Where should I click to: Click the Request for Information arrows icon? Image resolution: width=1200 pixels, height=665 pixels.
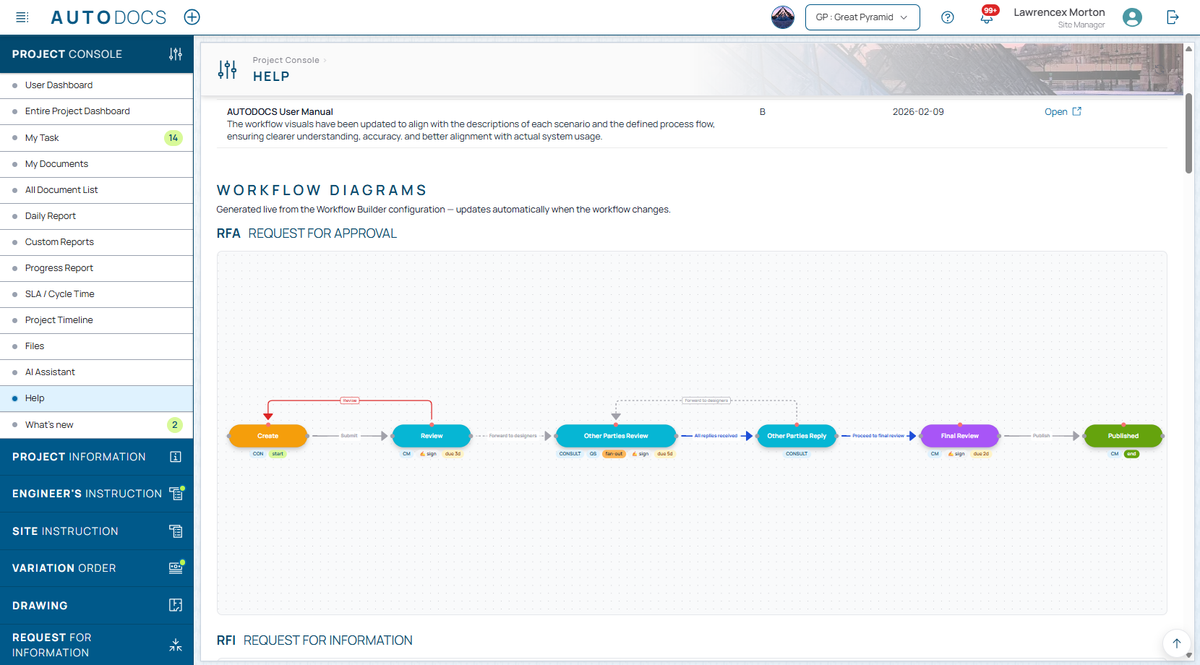(x=176, y=645)
